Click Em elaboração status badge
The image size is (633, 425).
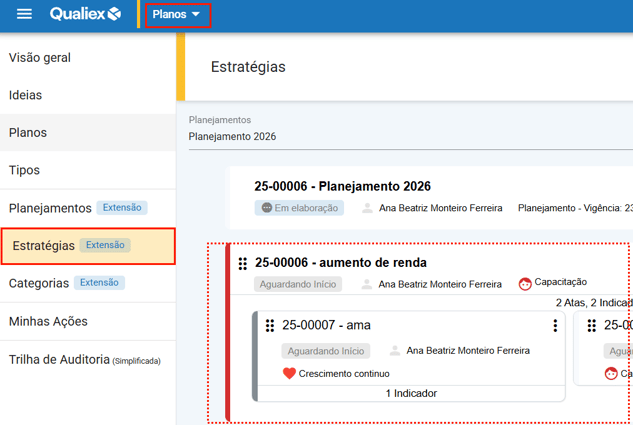[x=301, y=208]
